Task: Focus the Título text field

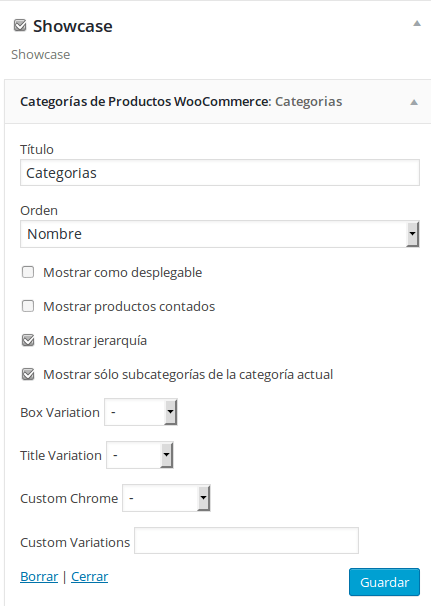Action: pos(220,173)
